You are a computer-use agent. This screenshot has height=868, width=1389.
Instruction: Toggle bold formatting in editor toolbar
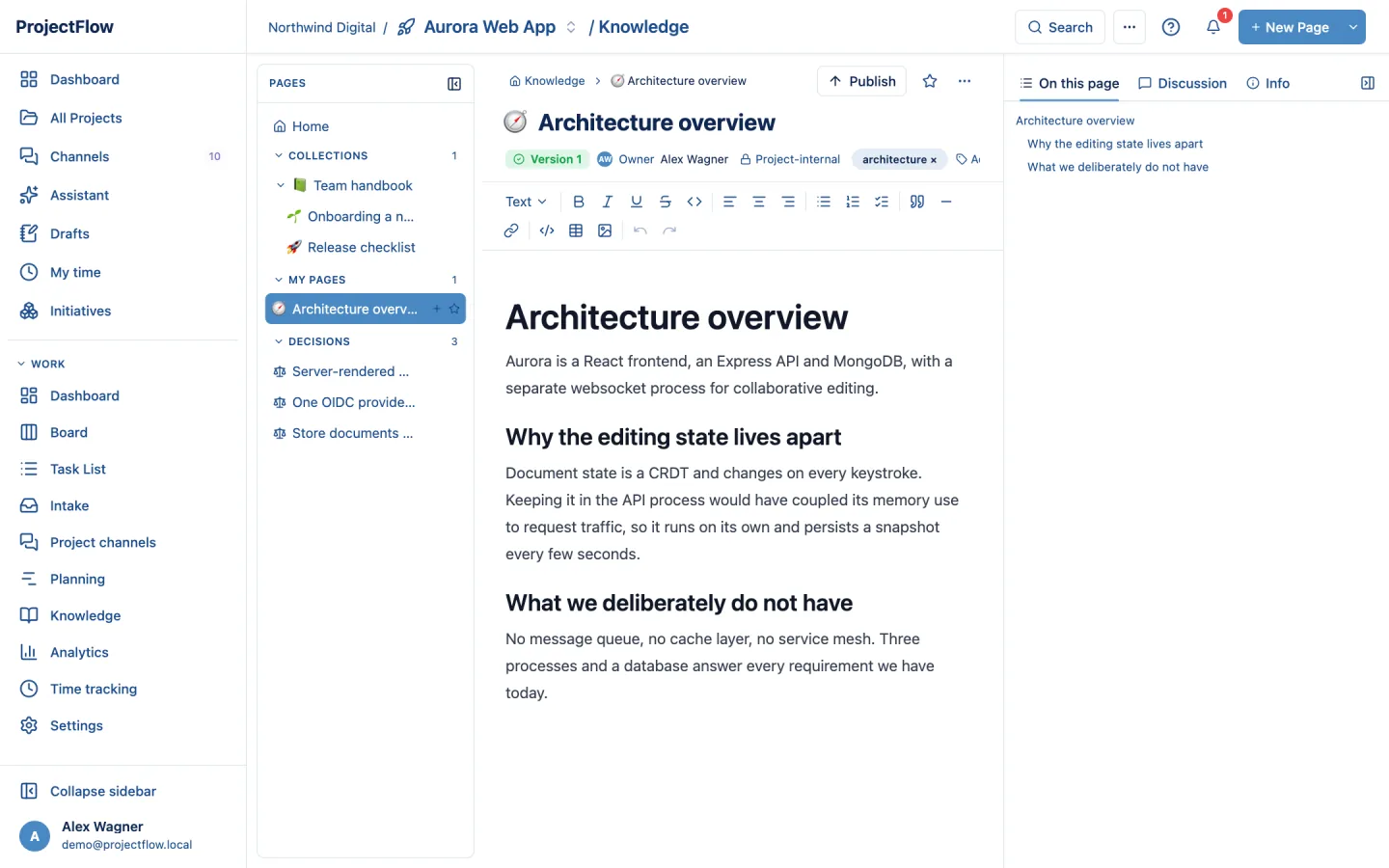point(579,202)
